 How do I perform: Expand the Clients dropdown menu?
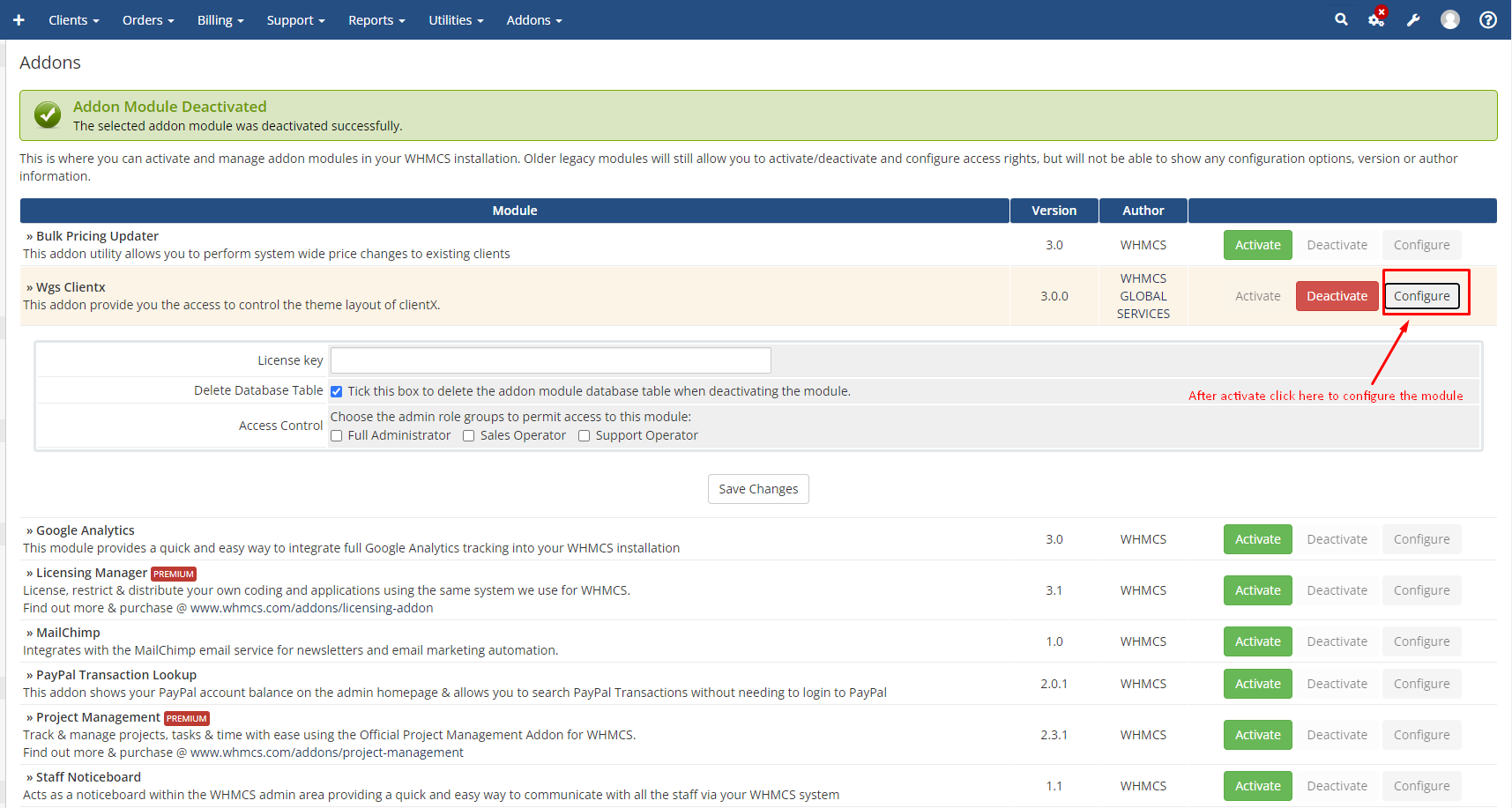[x=73, y=20]
